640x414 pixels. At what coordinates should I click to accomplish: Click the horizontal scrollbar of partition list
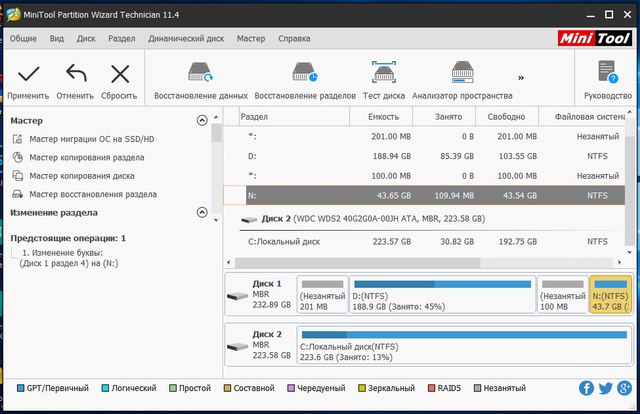[358, 263]
